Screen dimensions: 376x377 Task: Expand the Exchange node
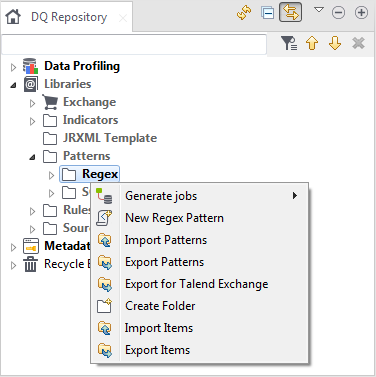(32, 103)
